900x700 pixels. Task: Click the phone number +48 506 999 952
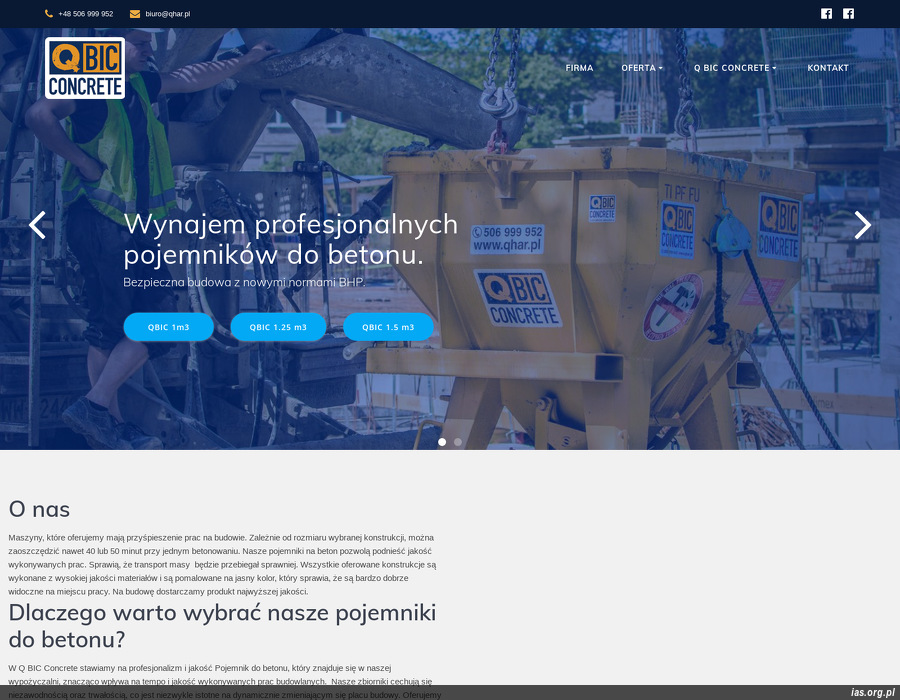coord(85,14)
